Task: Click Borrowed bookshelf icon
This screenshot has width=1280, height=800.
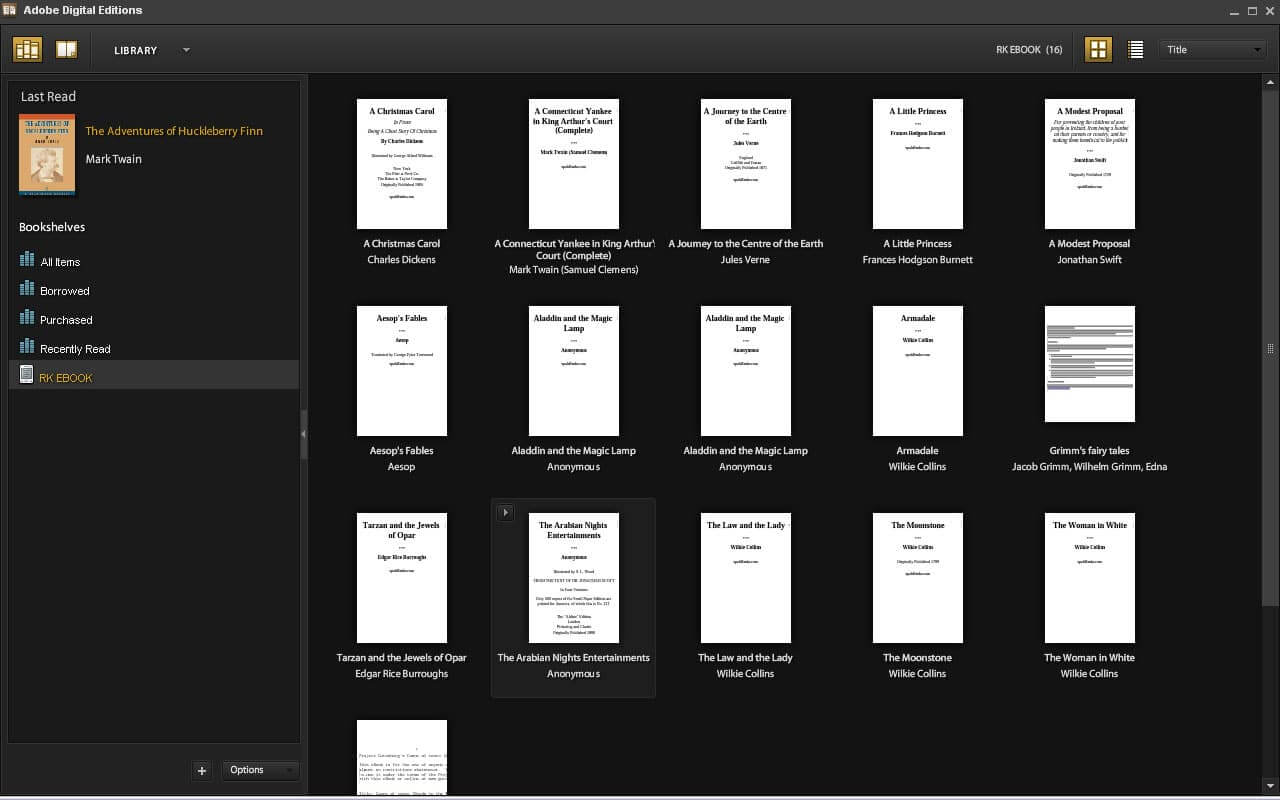Action: 27,288
